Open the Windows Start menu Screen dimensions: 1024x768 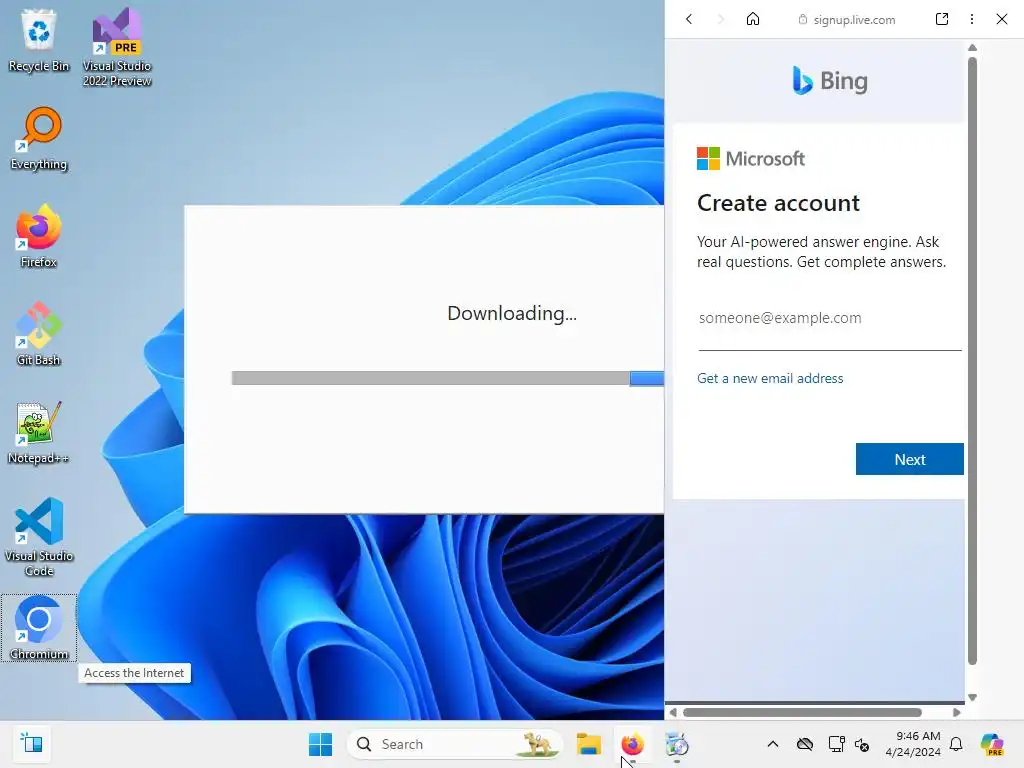320,744
